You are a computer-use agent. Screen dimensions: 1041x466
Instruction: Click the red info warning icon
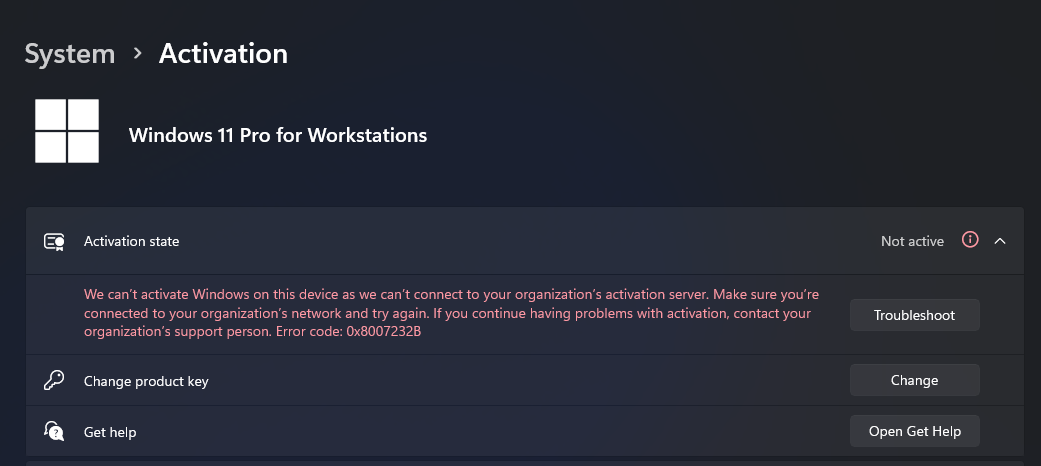pyautogui.click(x=970, y=240)
